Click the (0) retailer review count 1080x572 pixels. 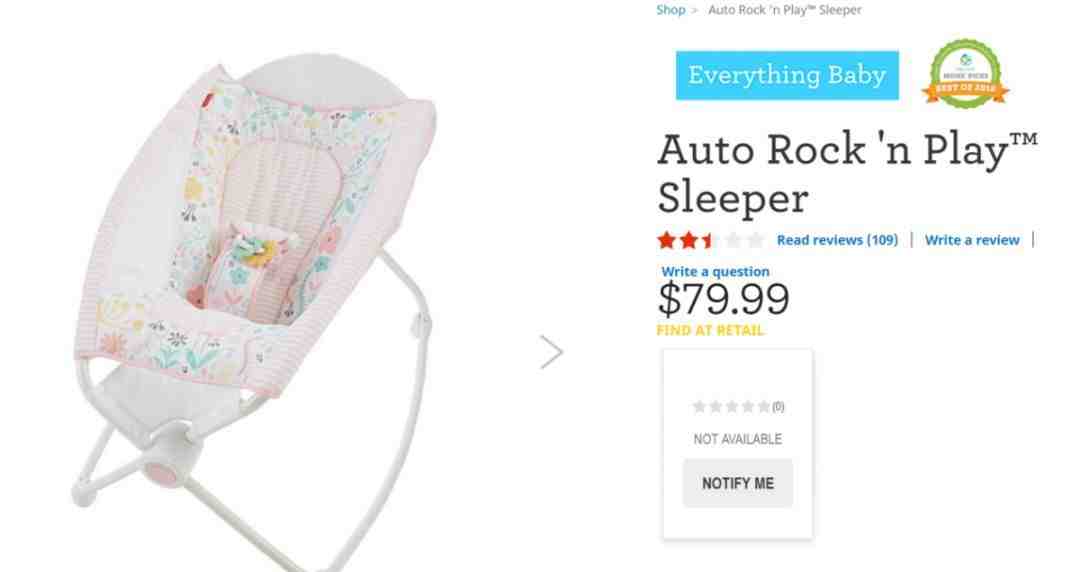[778, 407]
